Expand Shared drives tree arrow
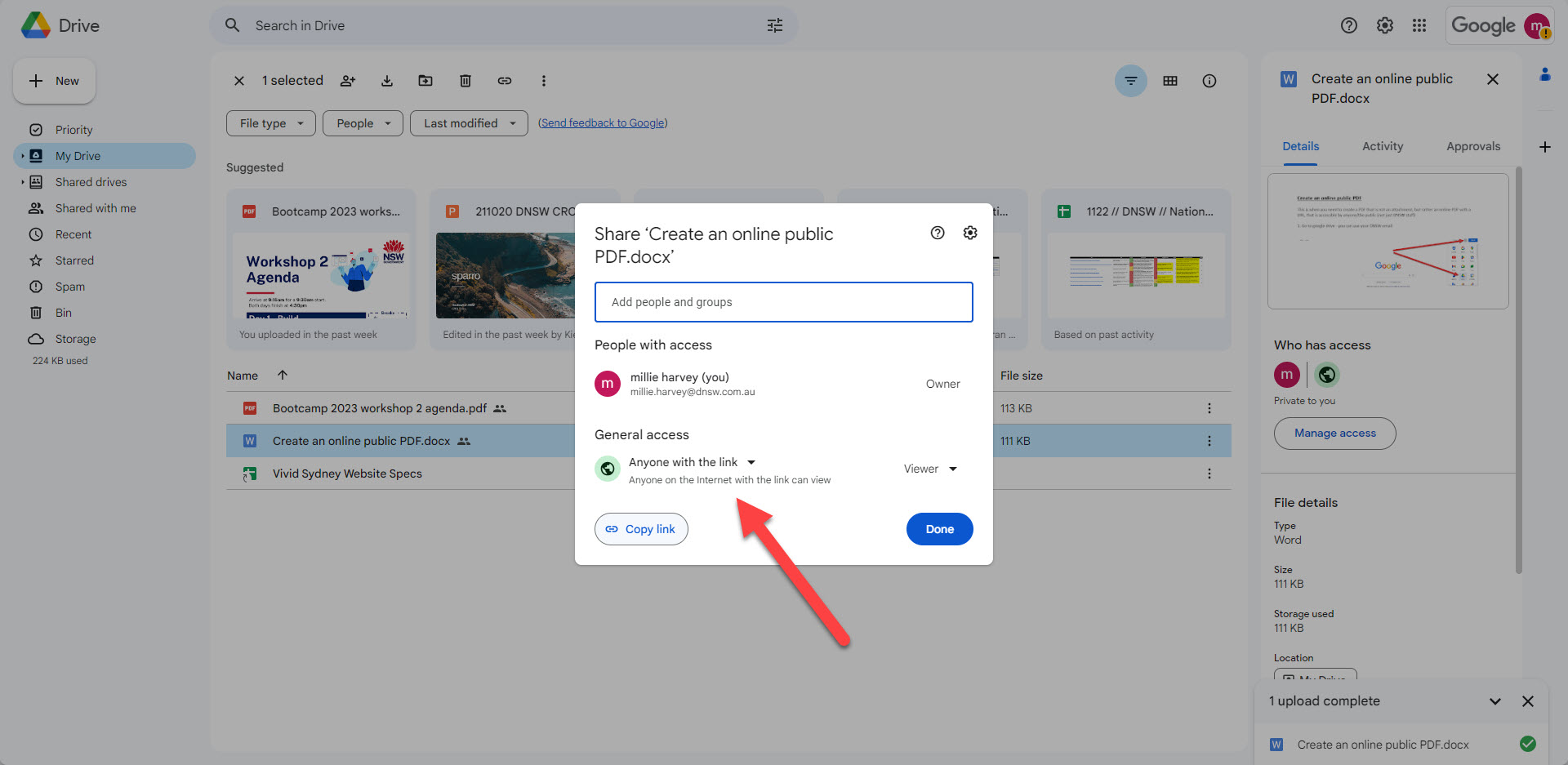 pyautogui.click(x=22, y=182)
